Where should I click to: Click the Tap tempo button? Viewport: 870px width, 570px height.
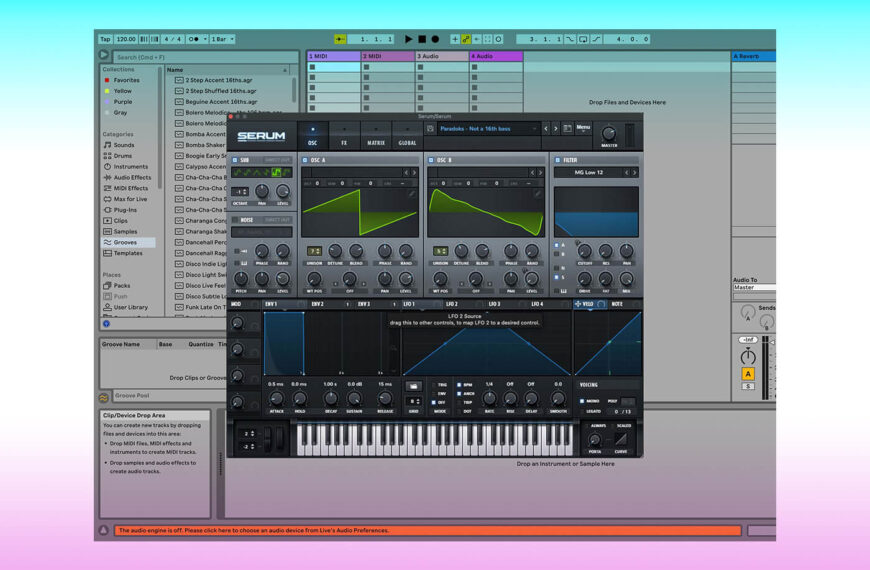click(105, 39)
